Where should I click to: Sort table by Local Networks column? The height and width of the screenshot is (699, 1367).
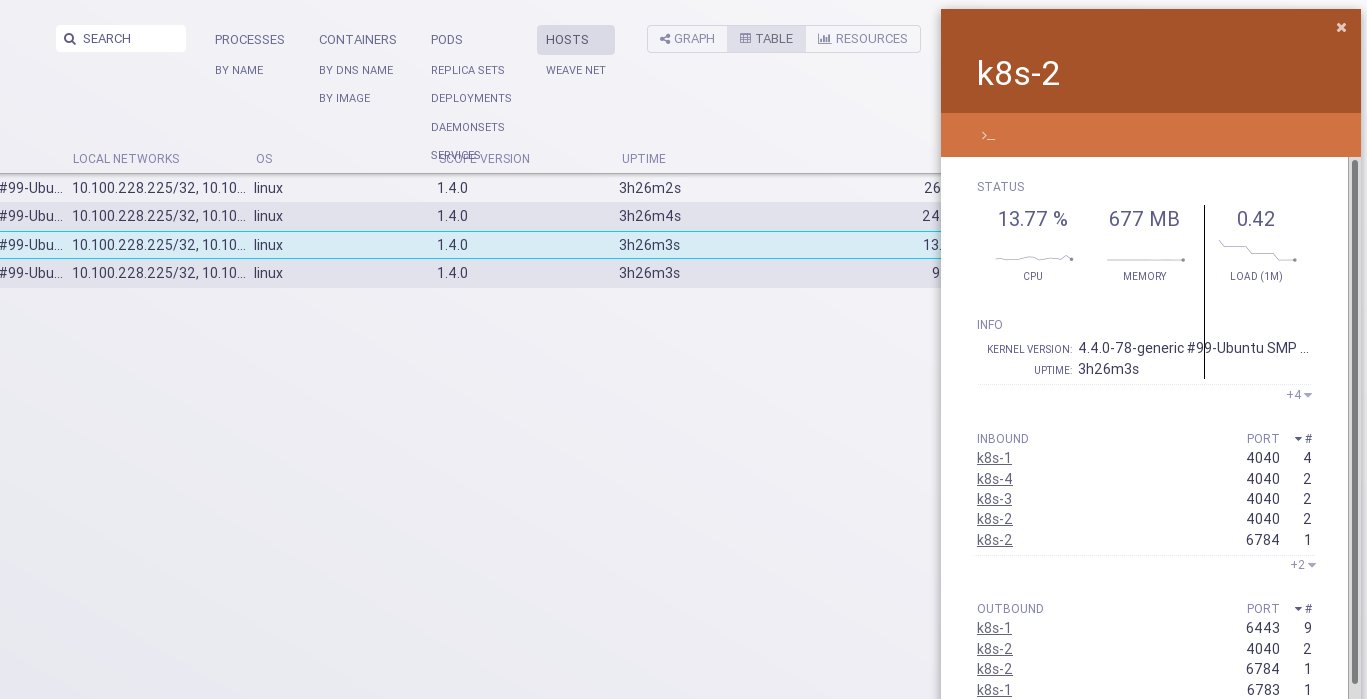(x=126, y=159)
